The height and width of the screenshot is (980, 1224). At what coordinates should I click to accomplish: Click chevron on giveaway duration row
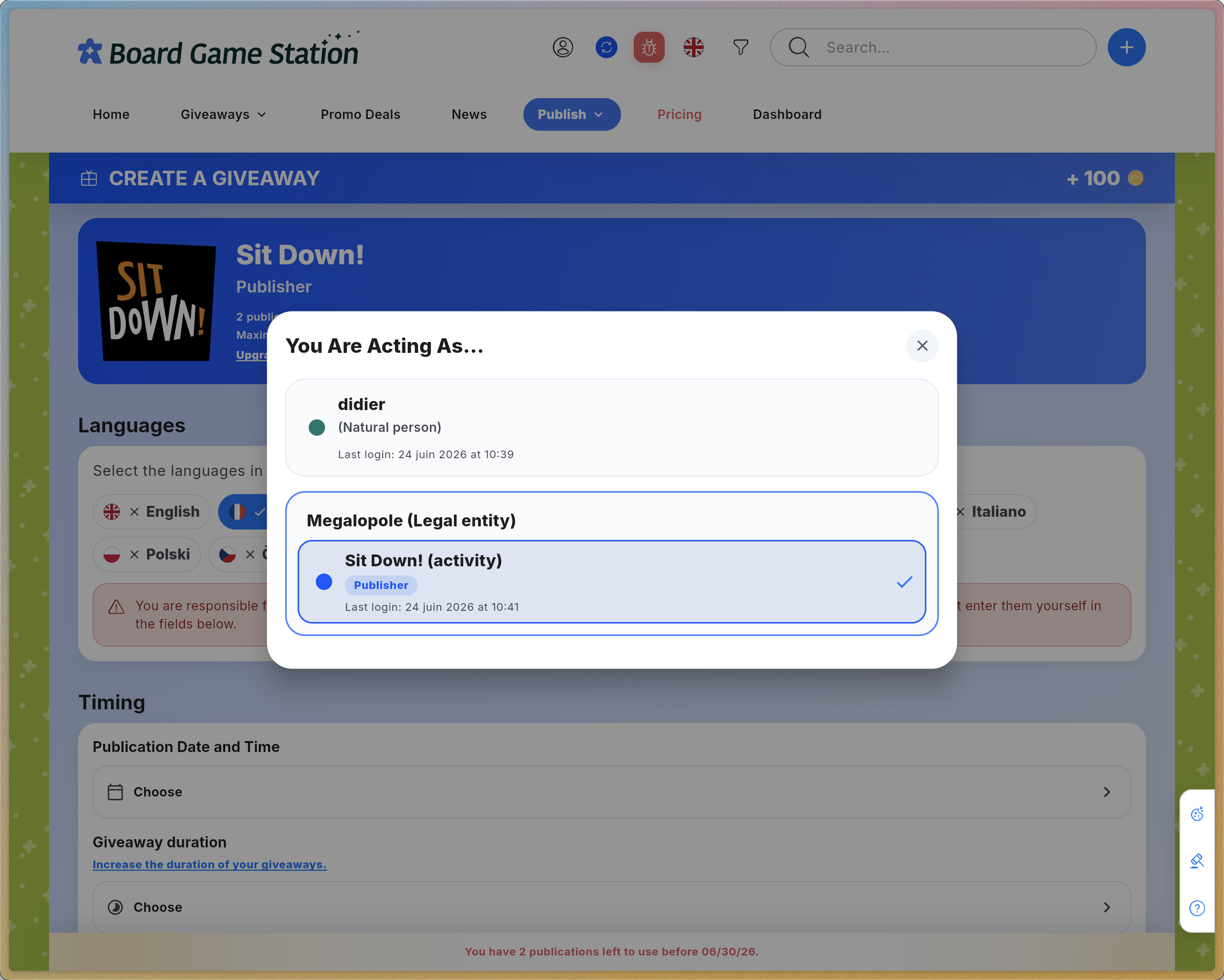(1106, 907)
